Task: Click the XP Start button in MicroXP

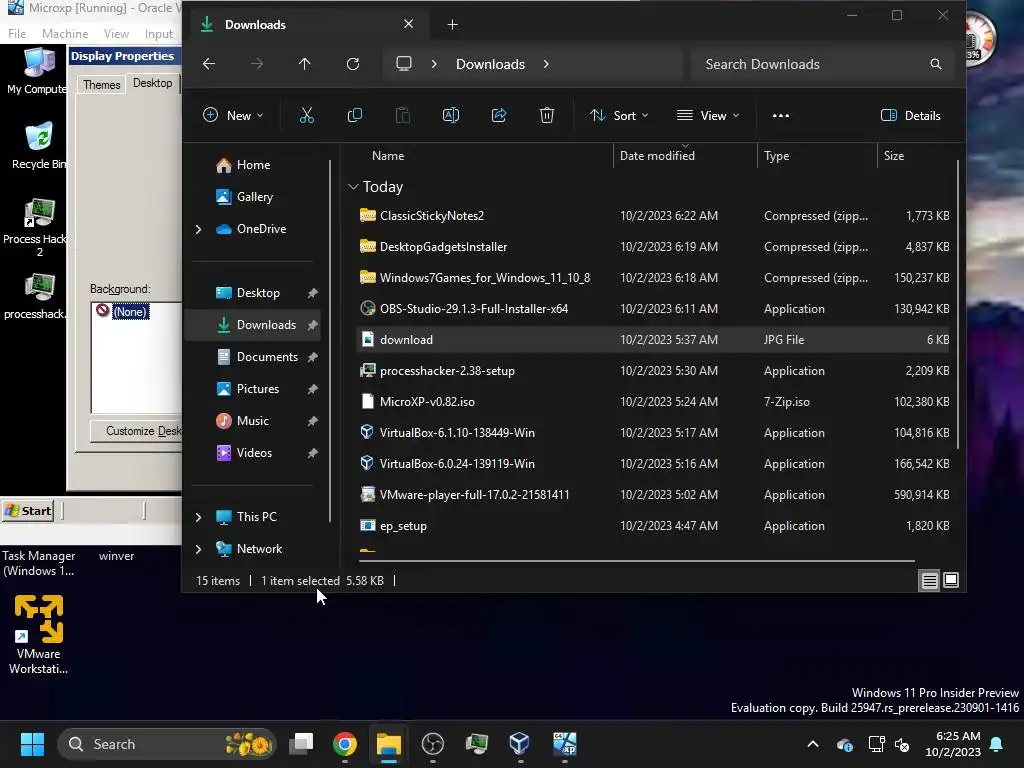Action: pyautogui.click(x=27, y=511)
